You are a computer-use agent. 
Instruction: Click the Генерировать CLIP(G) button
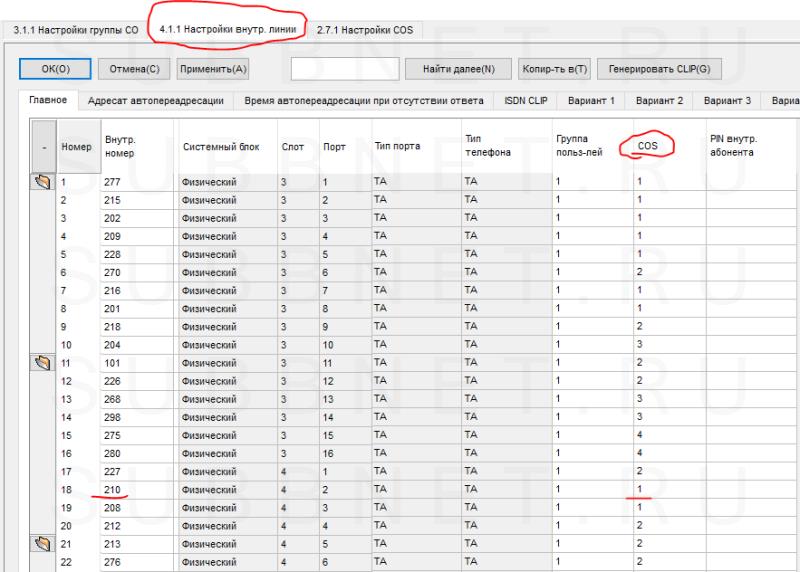point(659,69)
